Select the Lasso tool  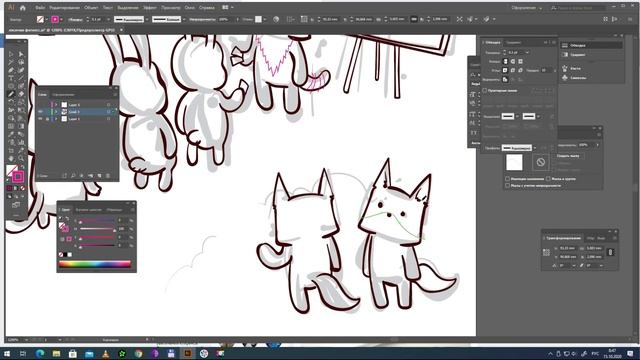[21, 62]
